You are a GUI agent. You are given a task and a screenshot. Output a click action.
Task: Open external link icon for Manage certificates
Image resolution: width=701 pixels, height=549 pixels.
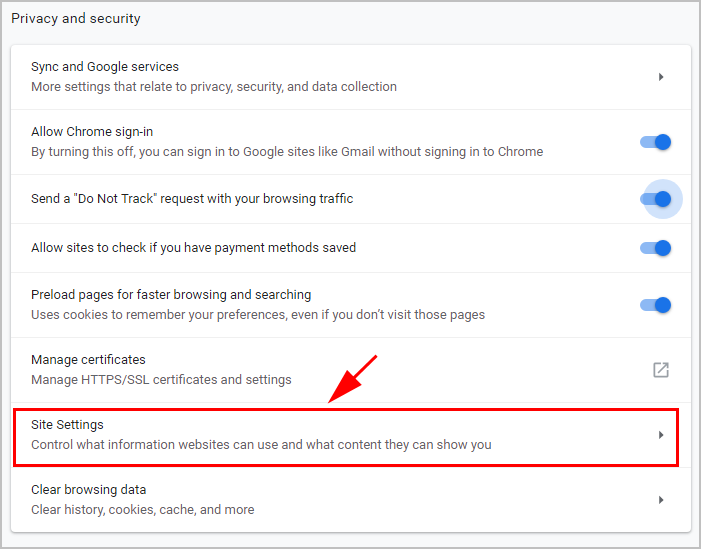[661, 370]
